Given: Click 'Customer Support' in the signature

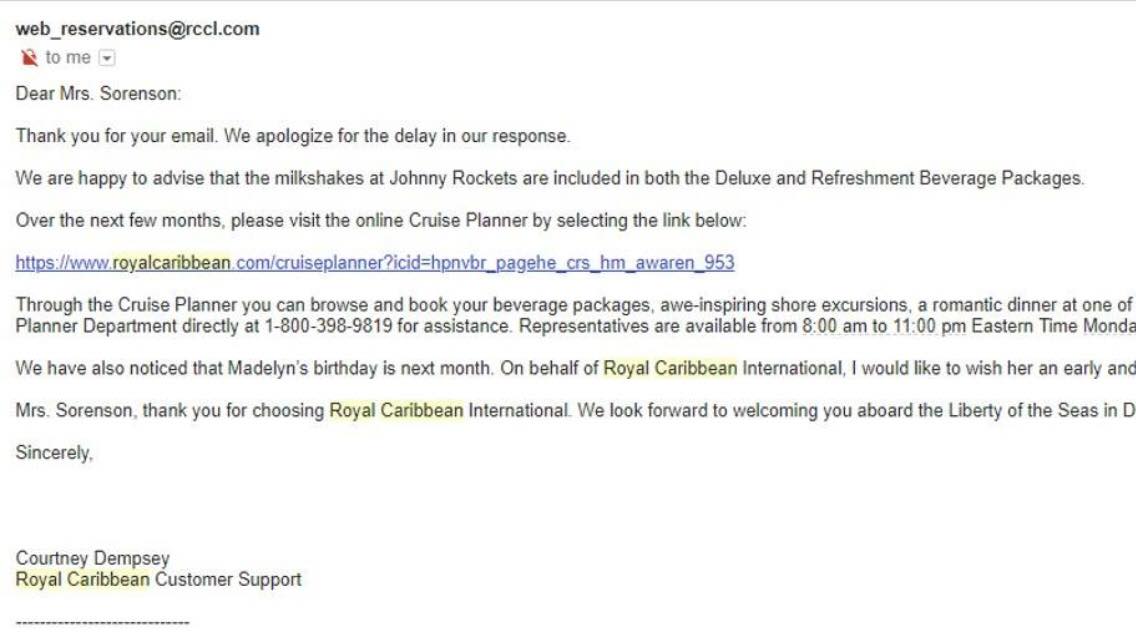Looking at the screenshot, I should (x=228, y=579).
